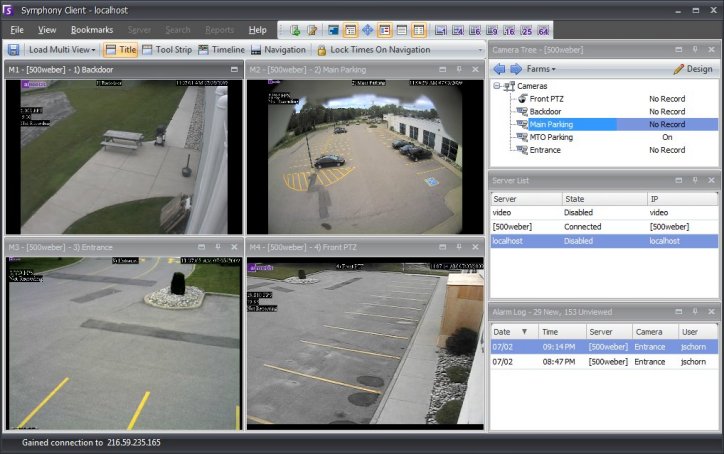
Task: Pin the Alarm Log panel
Action: click(x=695, y=312)
